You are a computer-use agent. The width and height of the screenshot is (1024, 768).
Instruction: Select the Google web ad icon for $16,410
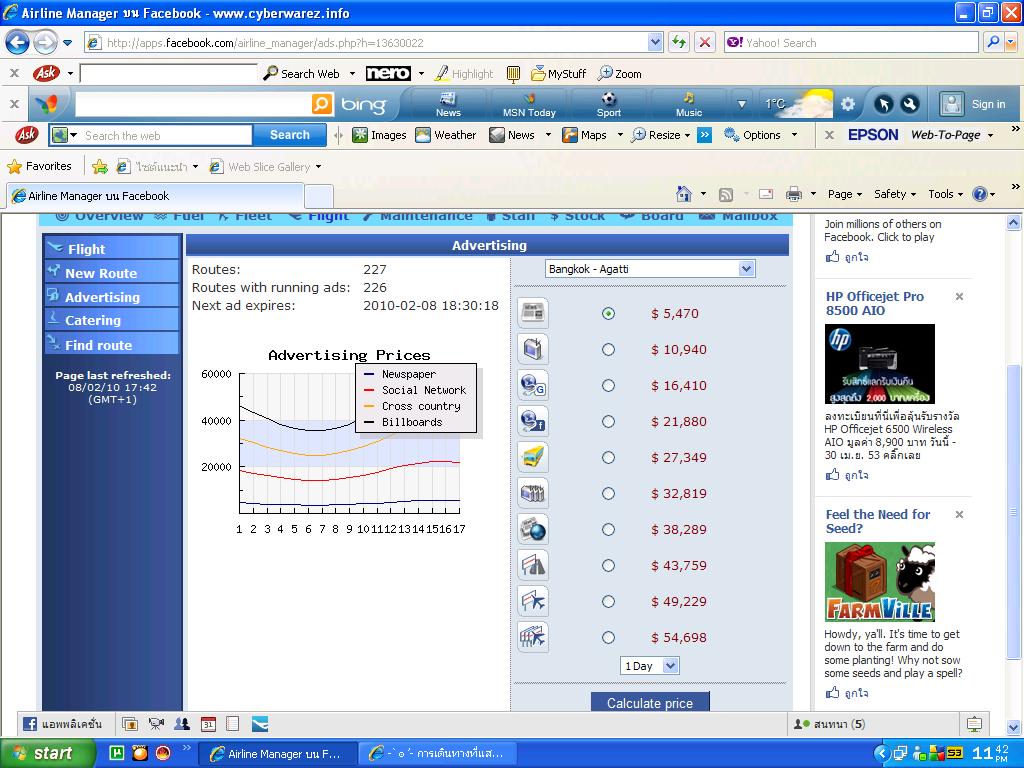(533, 385)
